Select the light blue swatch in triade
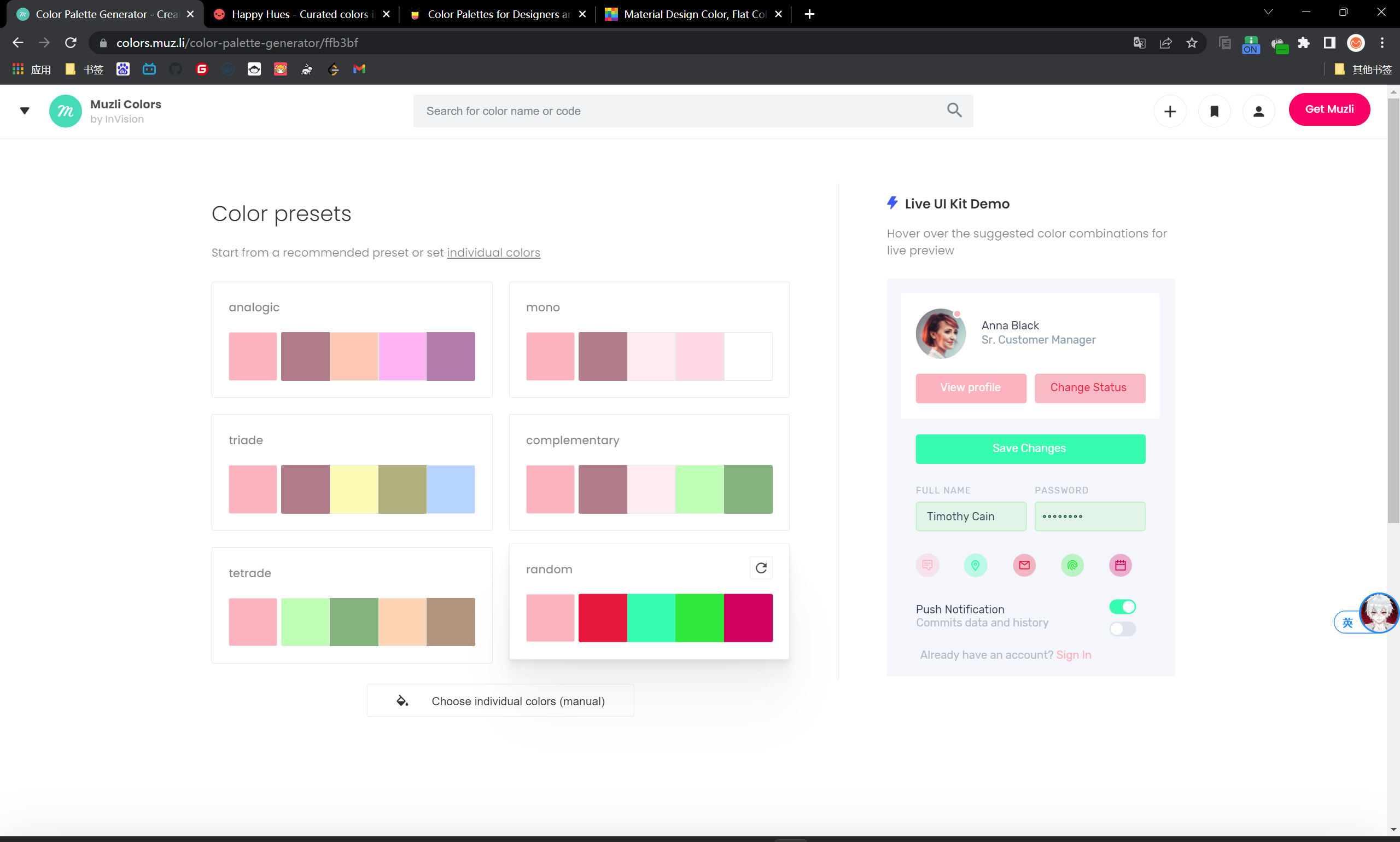This screenshot has width=1400, height=842. [450, 489]
